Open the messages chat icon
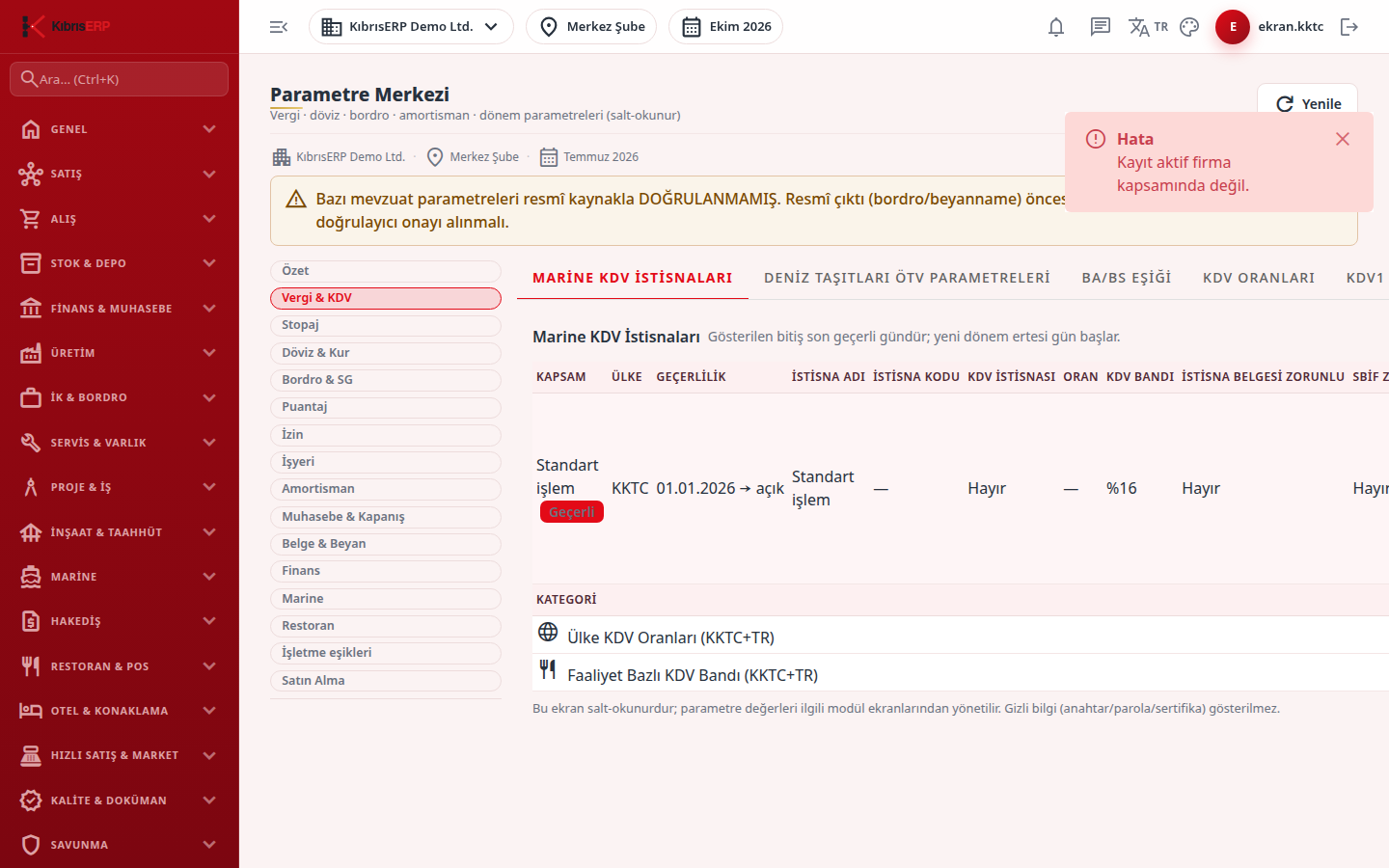Image resolution: width=1389 pixels, height=868 pixels. 1101,27
